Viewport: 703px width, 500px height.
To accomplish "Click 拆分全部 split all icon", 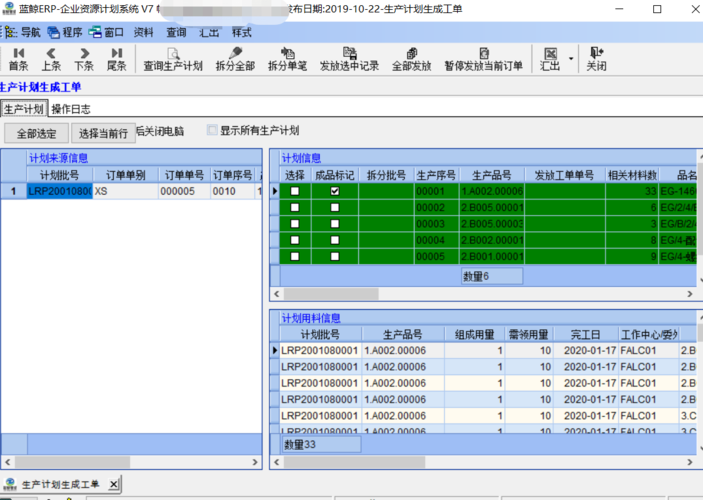I will 235,59.
